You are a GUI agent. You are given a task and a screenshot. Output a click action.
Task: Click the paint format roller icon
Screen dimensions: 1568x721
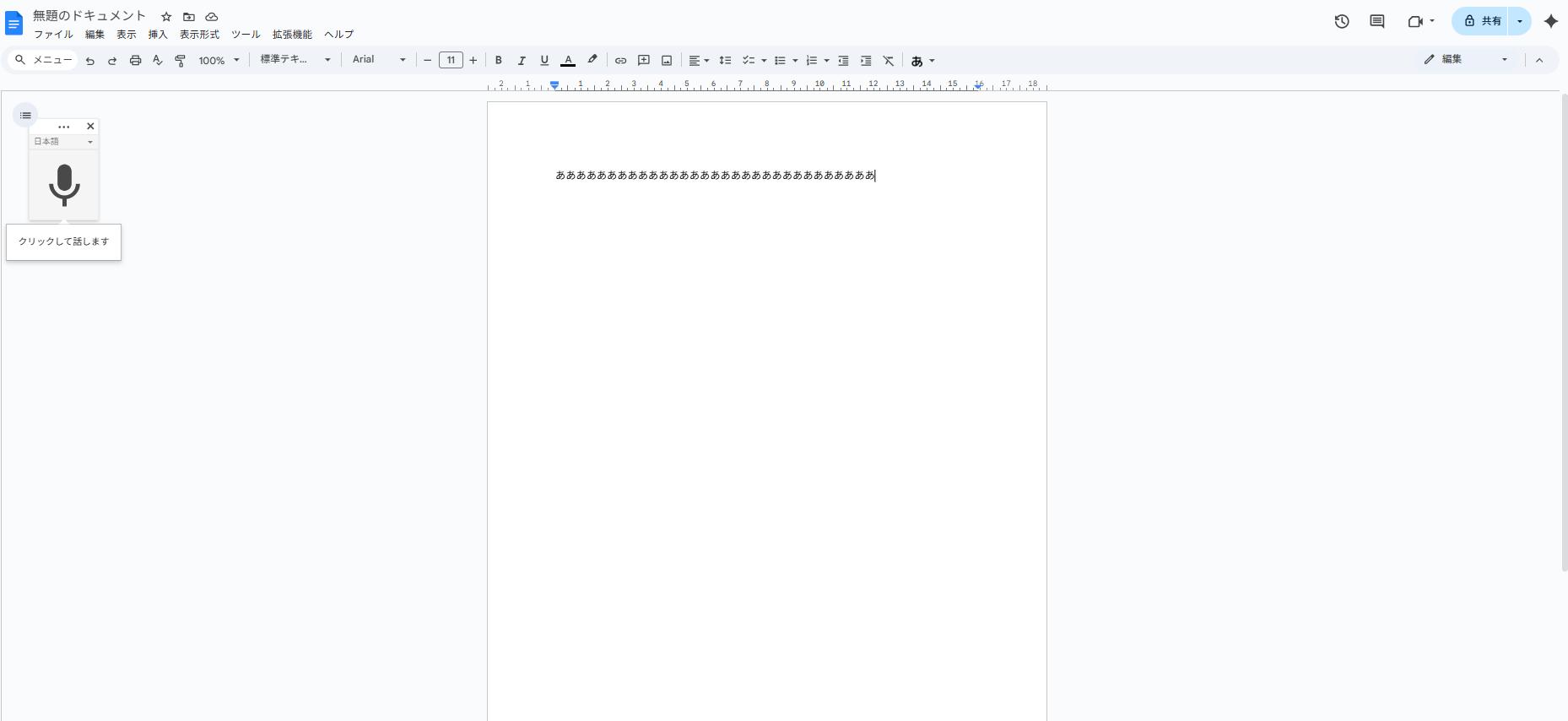[x=180, y=61]
